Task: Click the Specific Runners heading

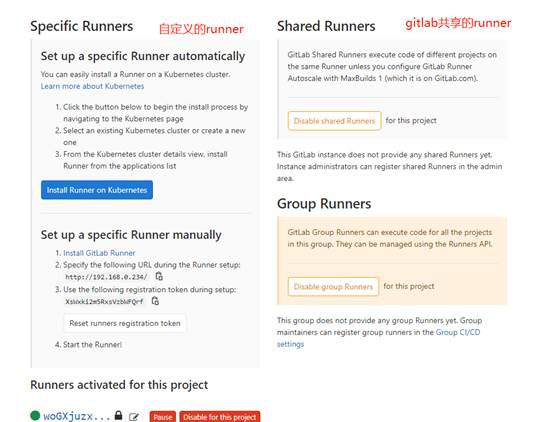Action: [82, 26]
